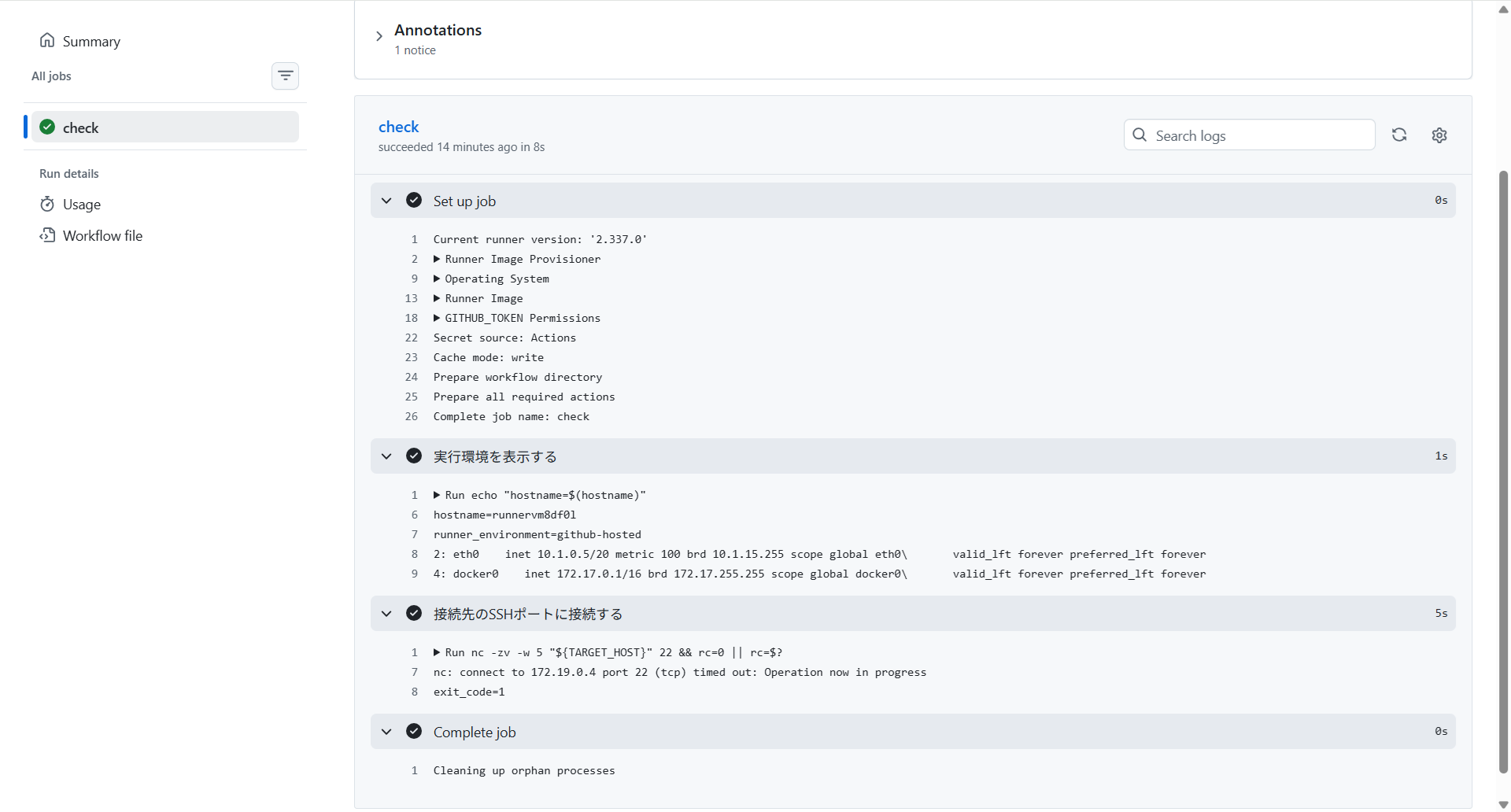This screenshot has height=812, width=1511.
Task: Click log line 'Current runner version'
Action: coord(540,239)
